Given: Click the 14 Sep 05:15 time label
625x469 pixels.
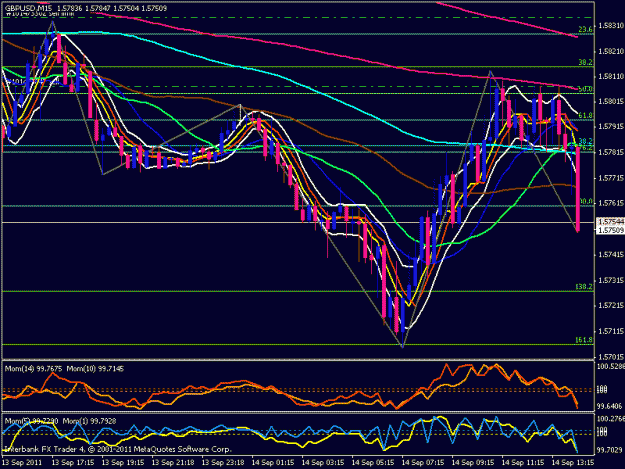Looking at the screenshot, I should point(373,463).
